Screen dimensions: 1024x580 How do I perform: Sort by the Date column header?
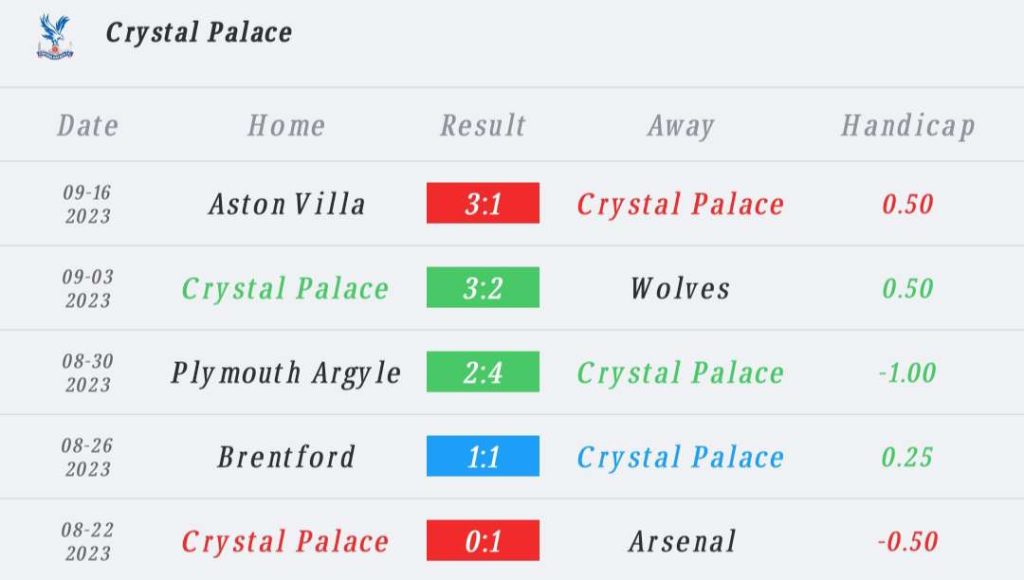coord(88,125)
